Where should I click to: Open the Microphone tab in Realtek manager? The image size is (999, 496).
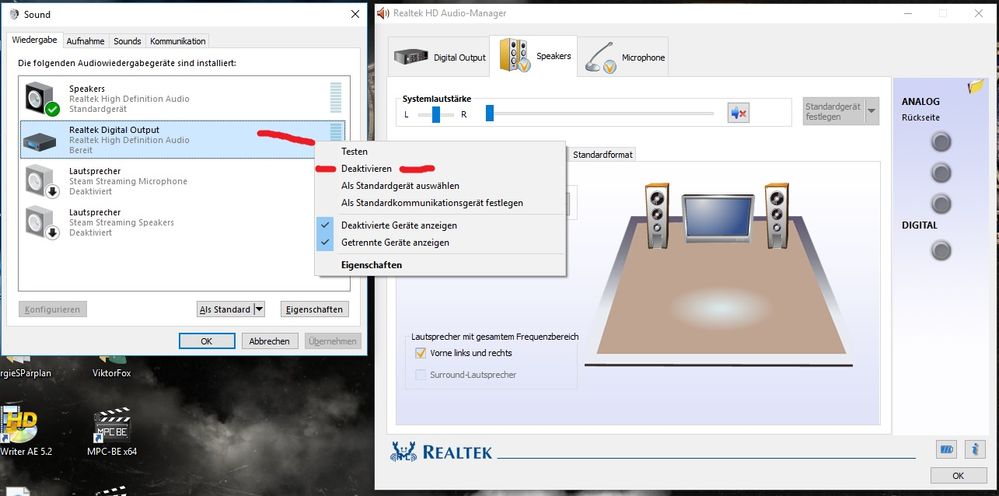pyautogui.click(x=627, y=57)
